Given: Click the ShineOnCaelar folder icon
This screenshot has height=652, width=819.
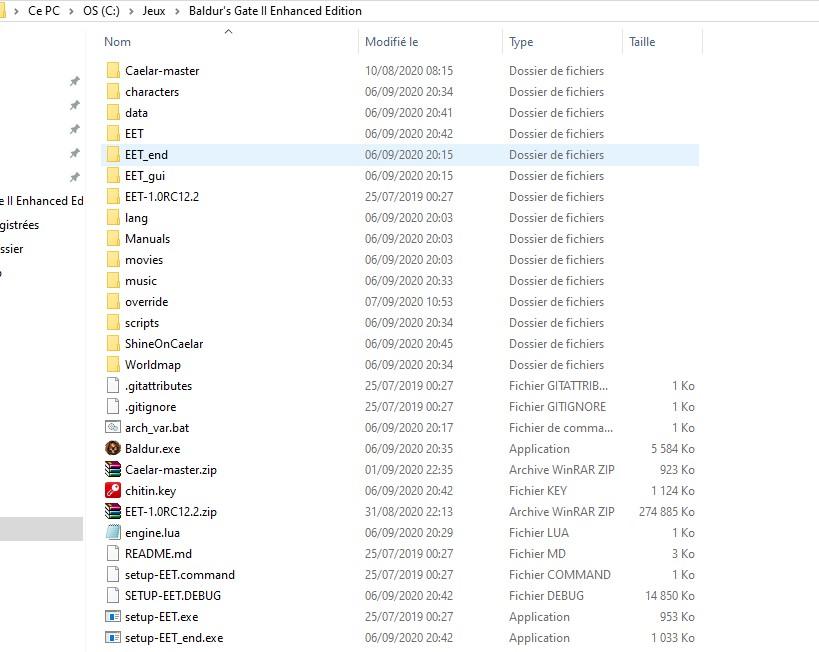Looking at the screenshot, I should click(x=113, y=343).
